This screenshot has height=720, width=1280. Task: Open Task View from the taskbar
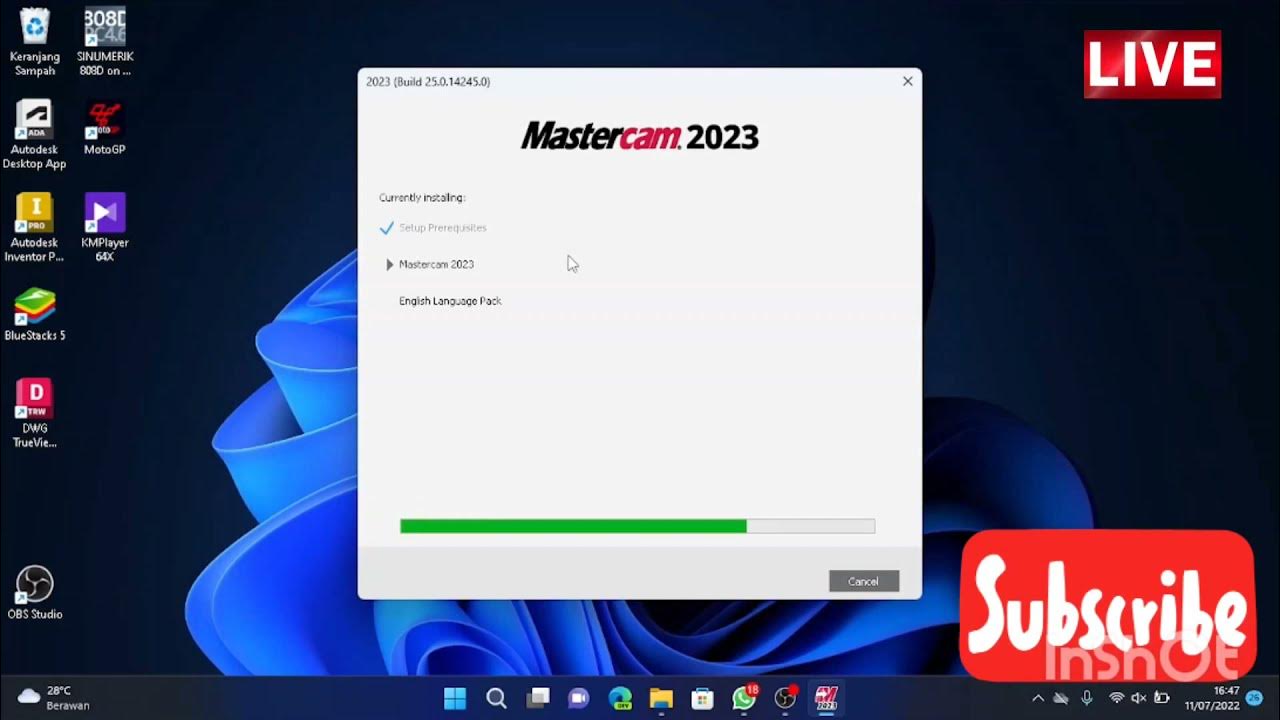(x=538, y=697)
